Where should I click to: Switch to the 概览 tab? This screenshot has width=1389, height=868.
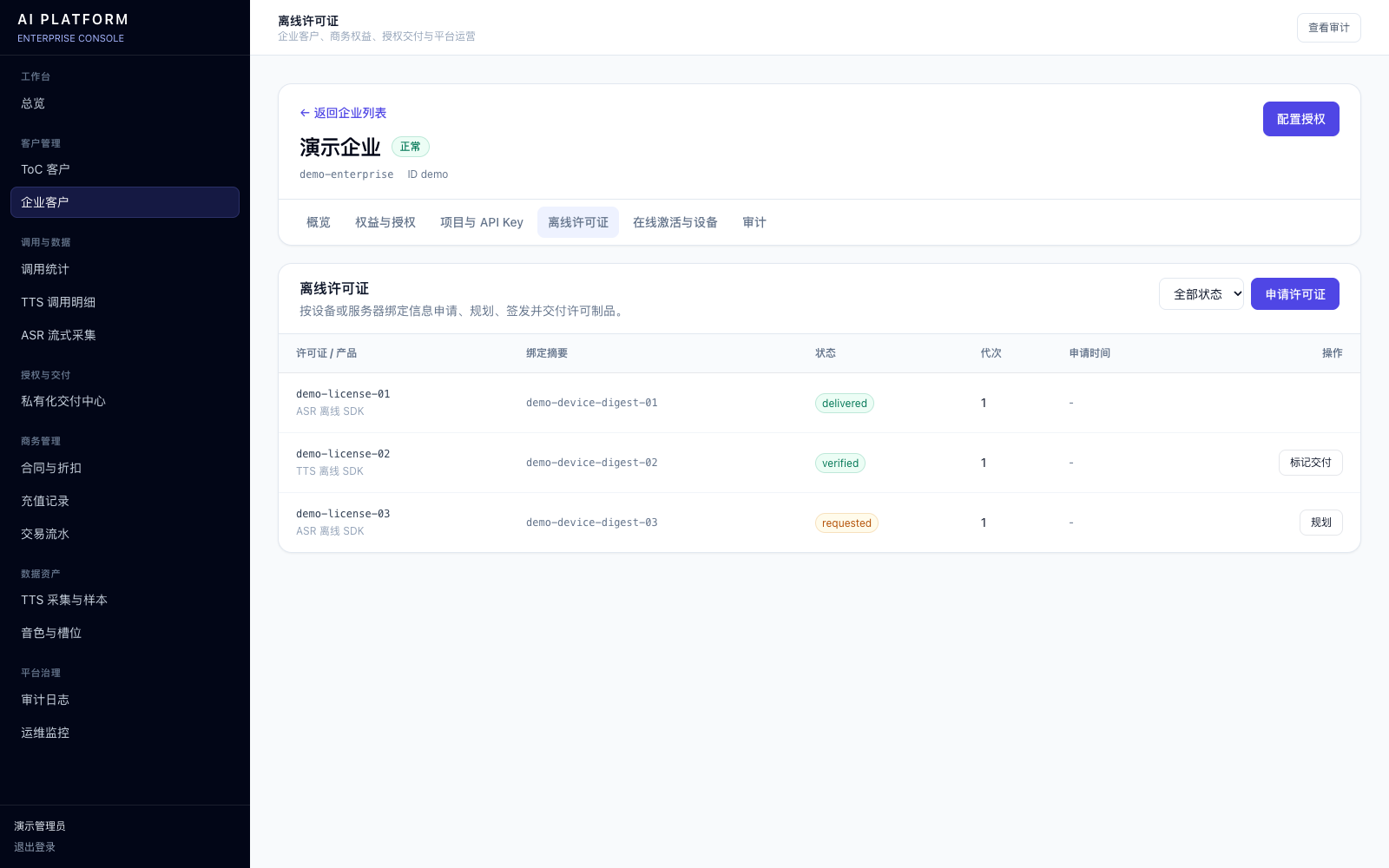point(319,222)
